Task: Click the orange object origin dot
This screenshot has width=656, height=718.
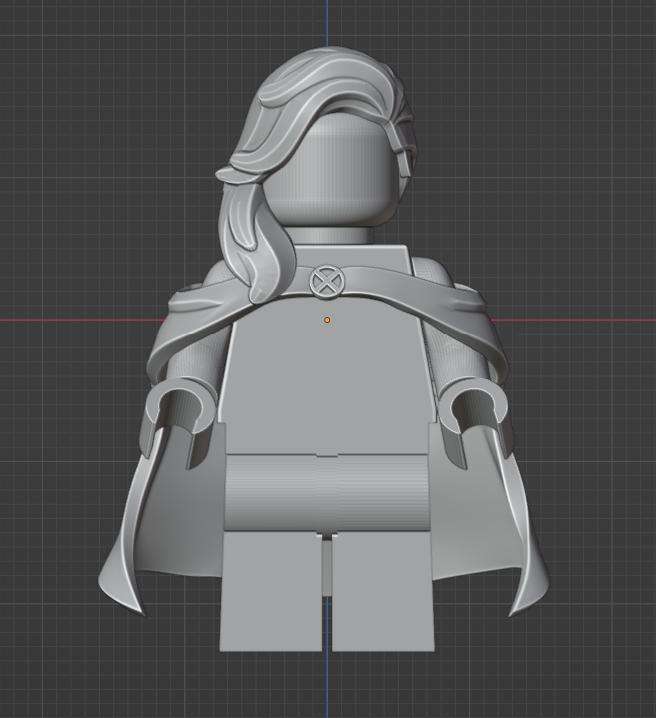Action: 327,320
